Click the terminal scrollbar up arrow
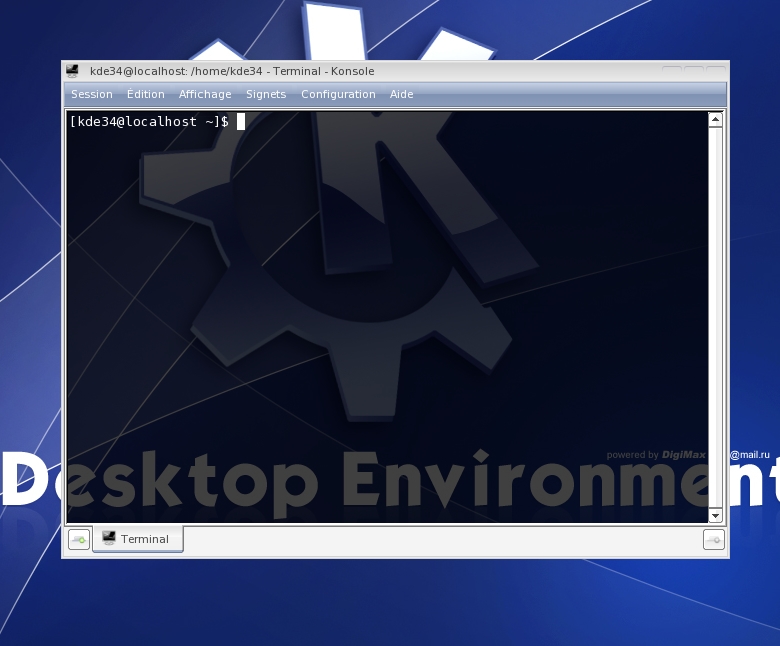The image size is (780, 646). pos(715,119)
